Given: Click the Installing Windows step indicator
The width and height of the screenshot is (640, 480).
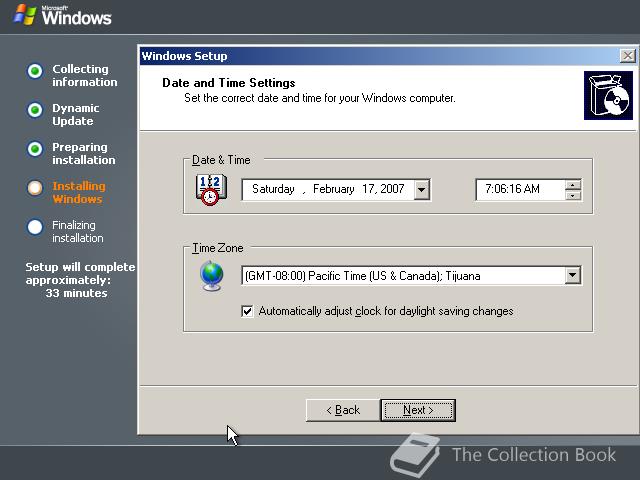Looking at the screenshot, I should pos(35,188).
